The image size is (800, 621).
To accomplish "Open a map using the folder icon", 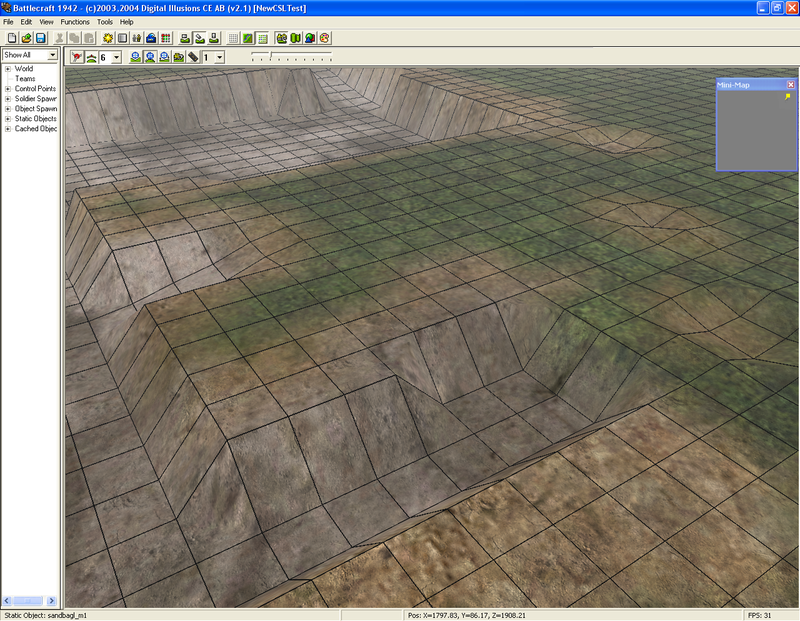I will pos(26,38).
